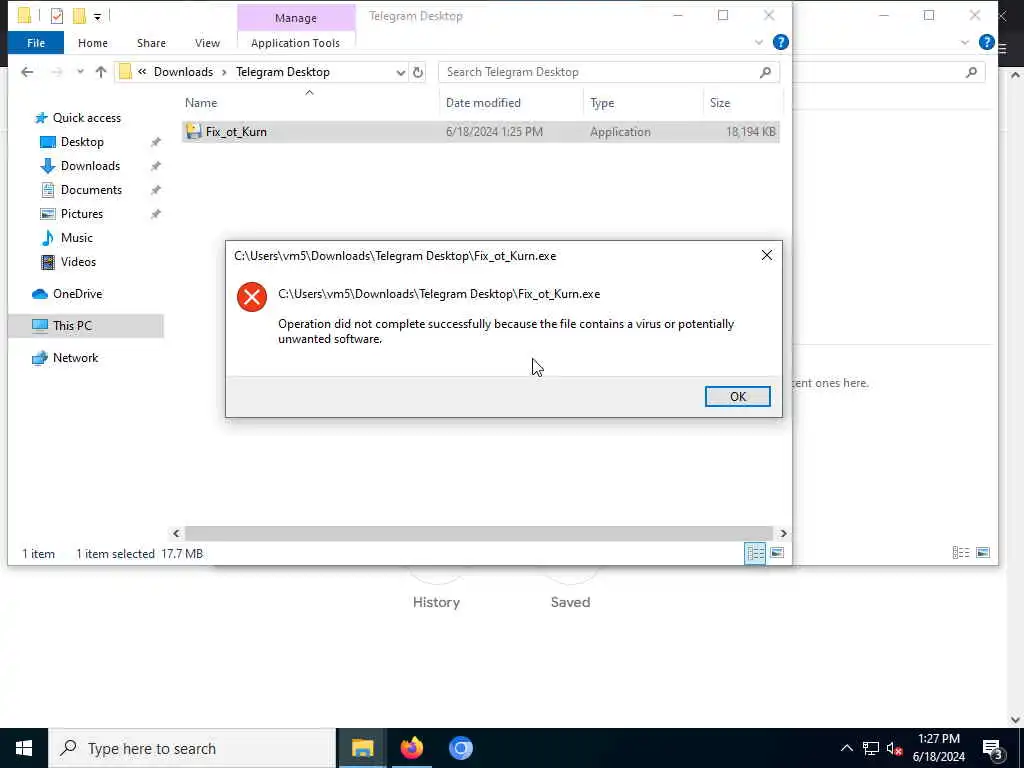
Task: Open the taskbar clock and date
Action: (938, 748)
